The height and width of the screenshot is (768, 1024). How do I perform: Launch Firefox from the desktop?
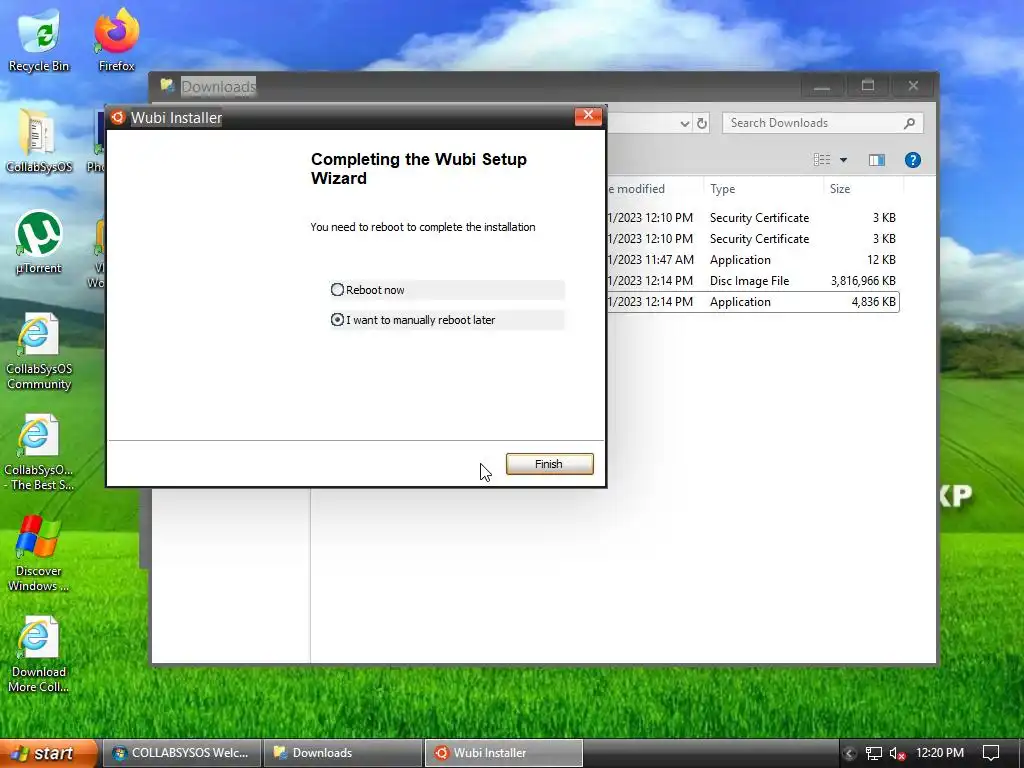(116, 39)
